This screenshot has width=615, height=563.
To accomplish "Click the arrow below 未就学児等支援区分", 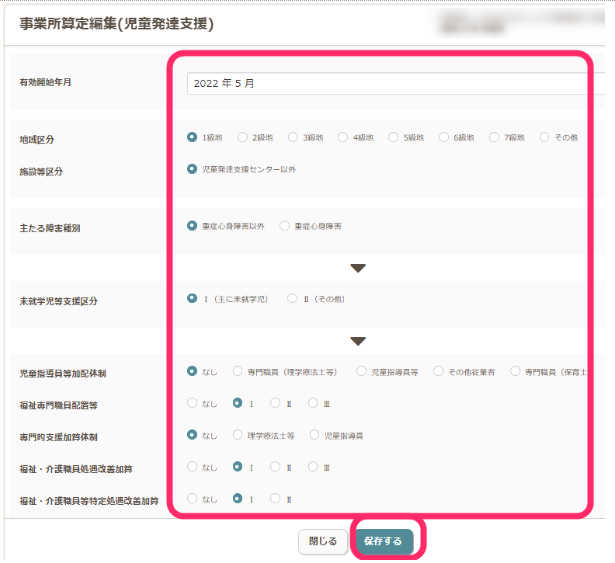I will click(x=358, y=341).
